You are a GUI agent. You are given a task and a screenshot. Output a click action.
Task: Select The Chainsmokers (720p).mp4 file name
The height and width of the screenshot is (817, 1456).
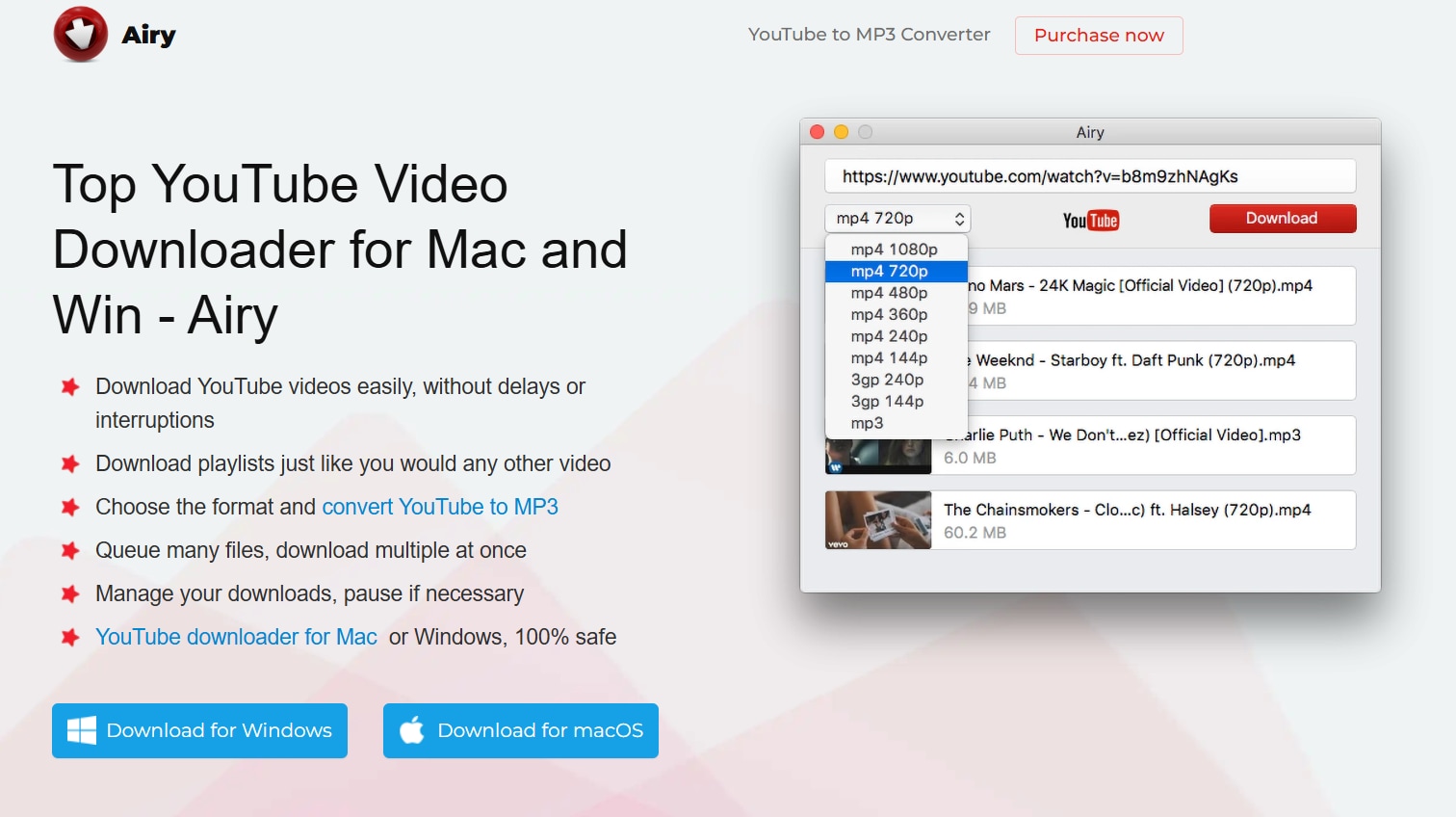tap(1128, 510)
